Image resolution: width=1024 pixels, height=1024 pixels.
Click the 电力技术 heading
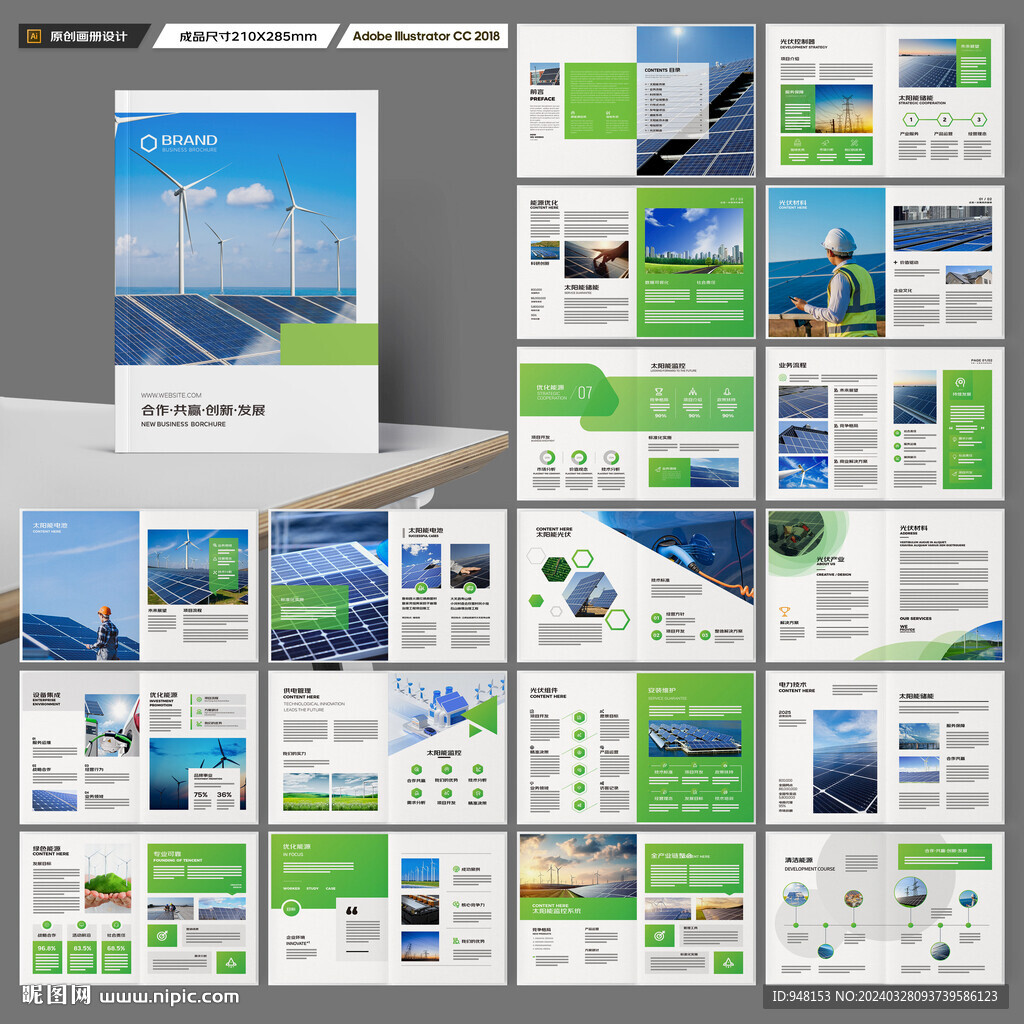pos(792,684)
